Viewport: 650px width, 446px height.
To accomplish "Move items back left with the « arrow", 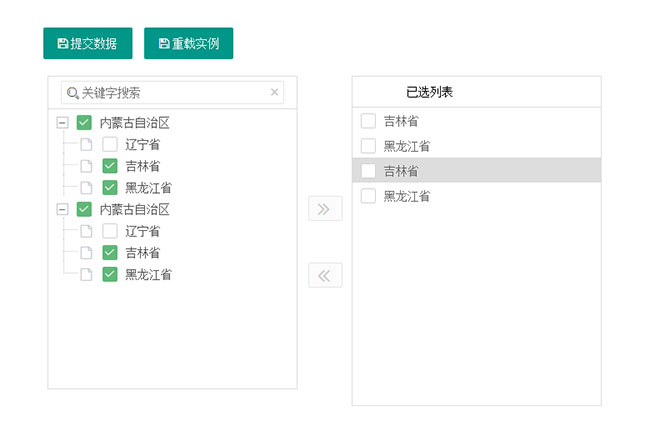I will pyautogui.click(x=325, y=275).
